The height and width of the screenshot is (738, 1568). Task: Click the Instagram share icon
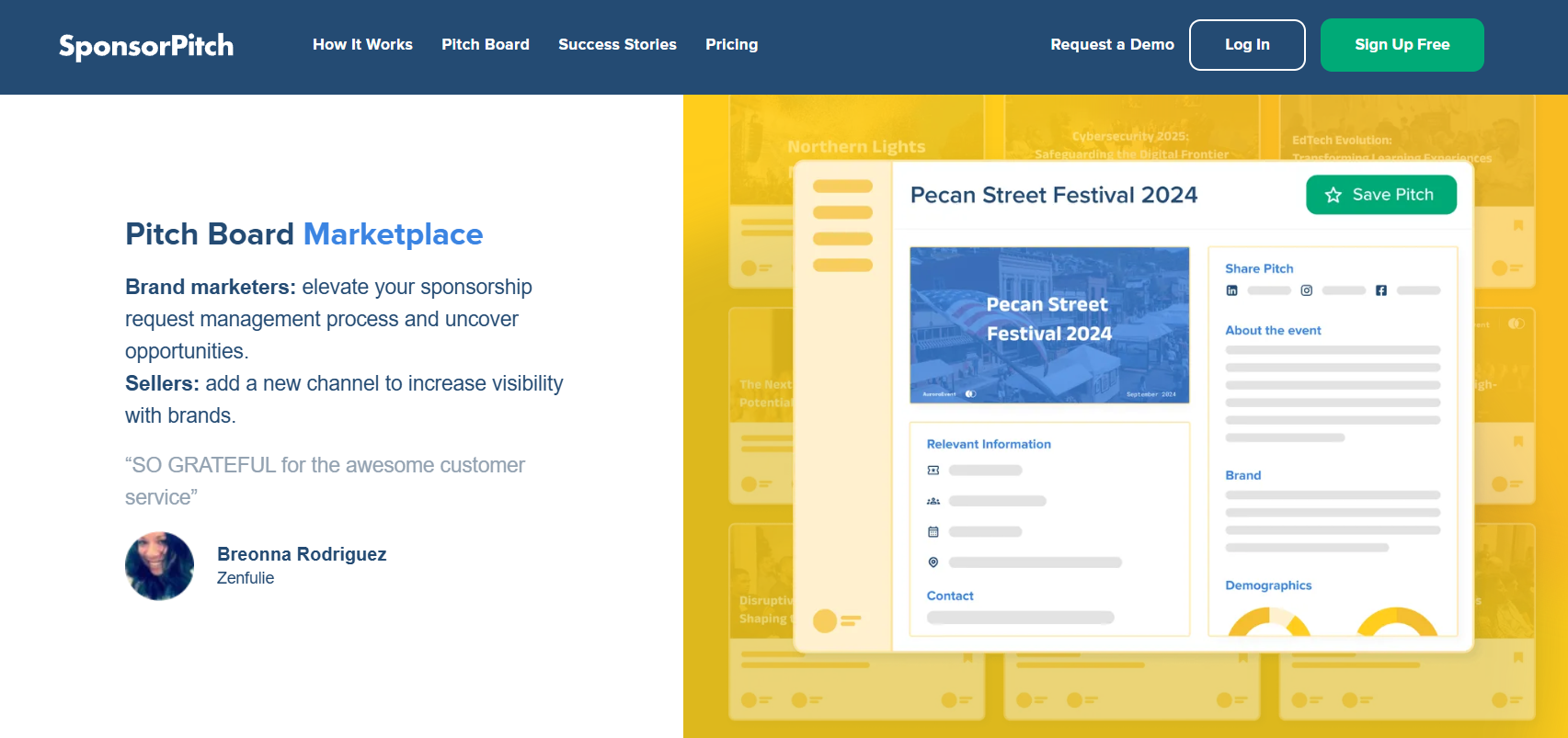tap(1307, 290)
